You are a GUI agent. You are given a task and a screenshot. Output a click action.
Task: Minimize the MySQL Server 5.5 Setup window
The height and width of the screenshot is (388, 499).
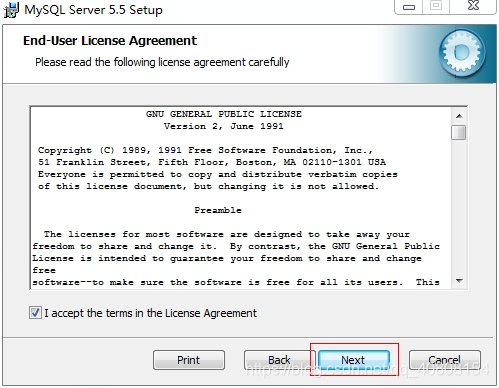(x=409, y=7)
